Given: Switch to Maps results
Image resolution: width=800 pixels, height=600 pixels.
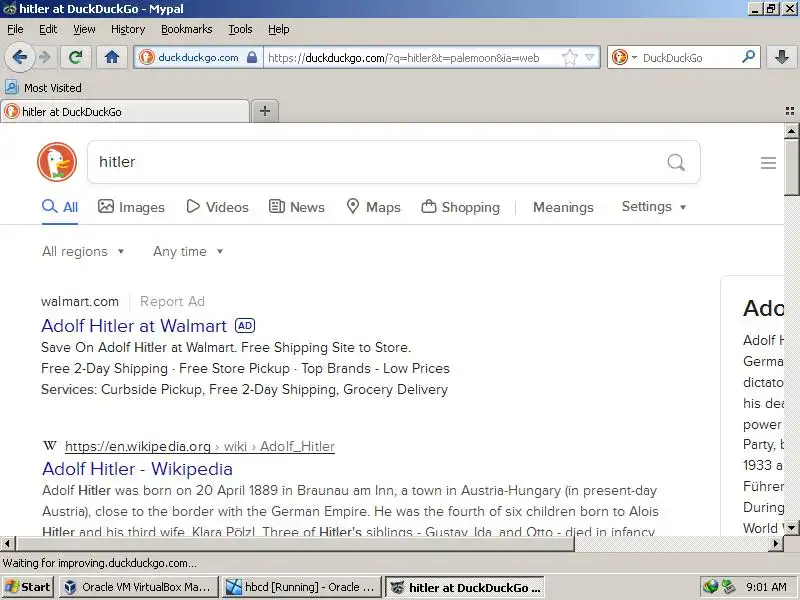Looking at the screenshot, I should [373, 207].
